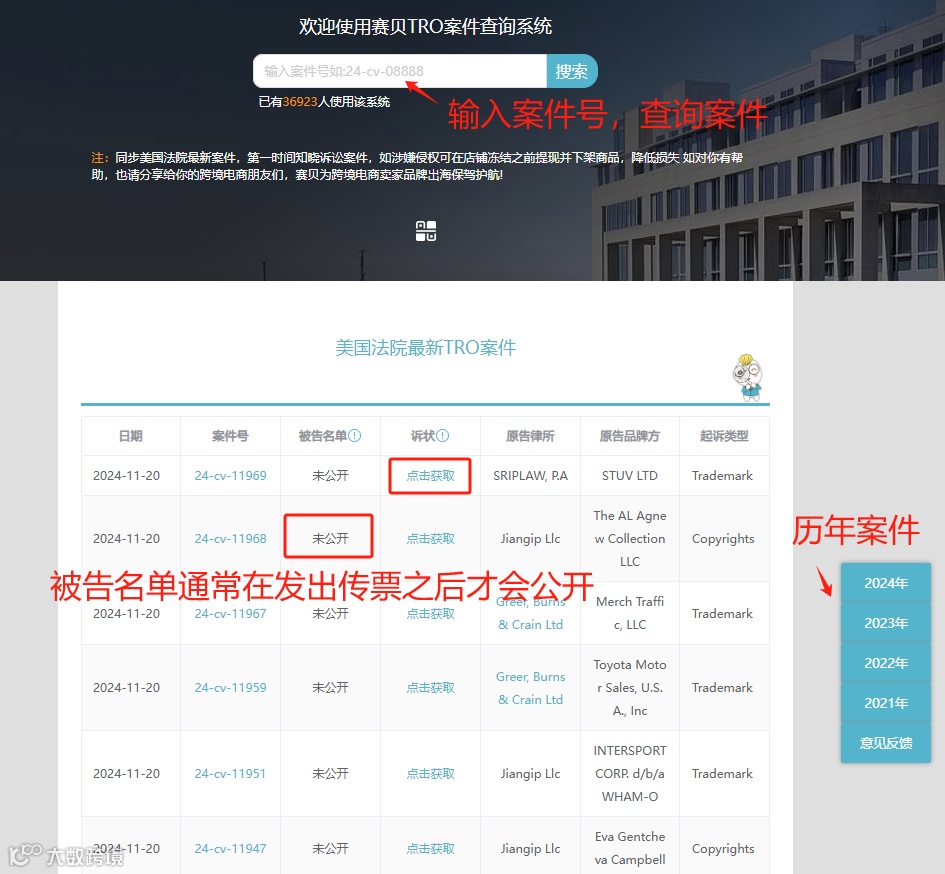The image size is (945, 874).
Task: Open case number 24-cv-11947
Action: point(230,848)
